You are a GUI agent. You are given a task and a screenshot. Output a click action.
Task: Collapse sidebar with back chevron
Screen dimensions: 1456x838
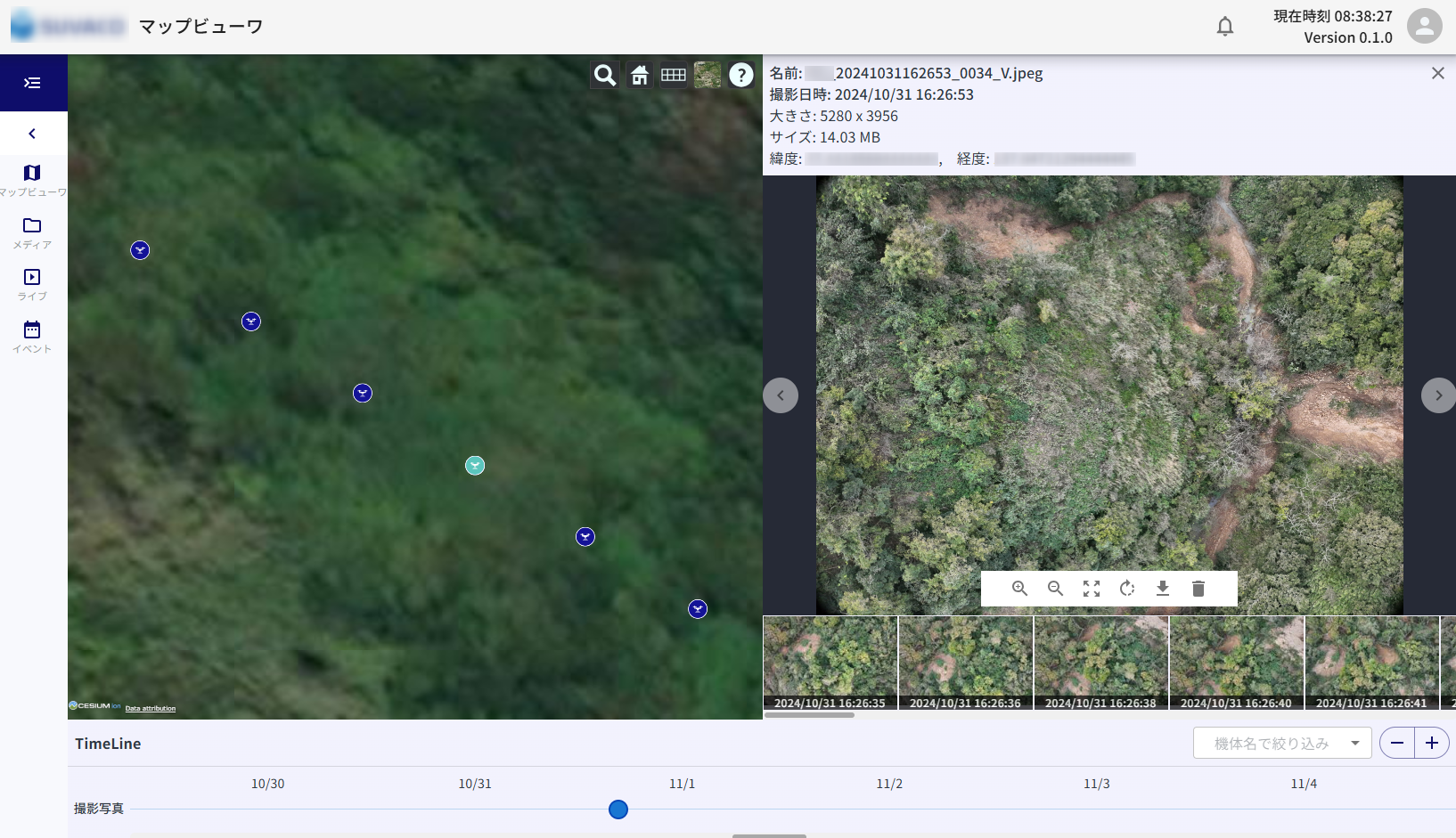point(32,134)
